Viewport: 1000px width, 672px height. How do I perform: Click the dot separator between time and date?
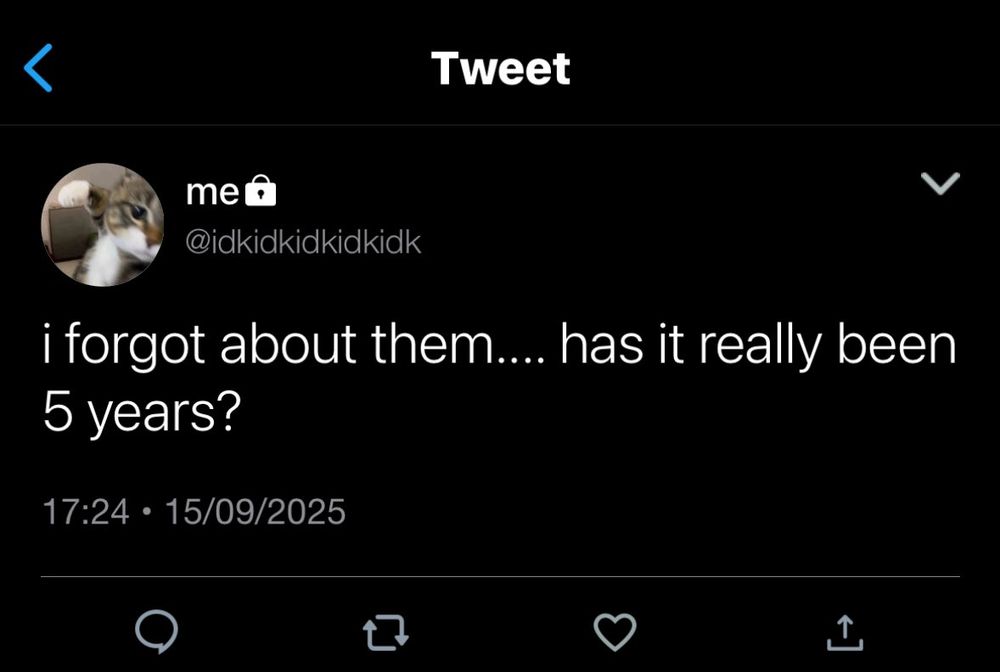click(x=147, y=512)
